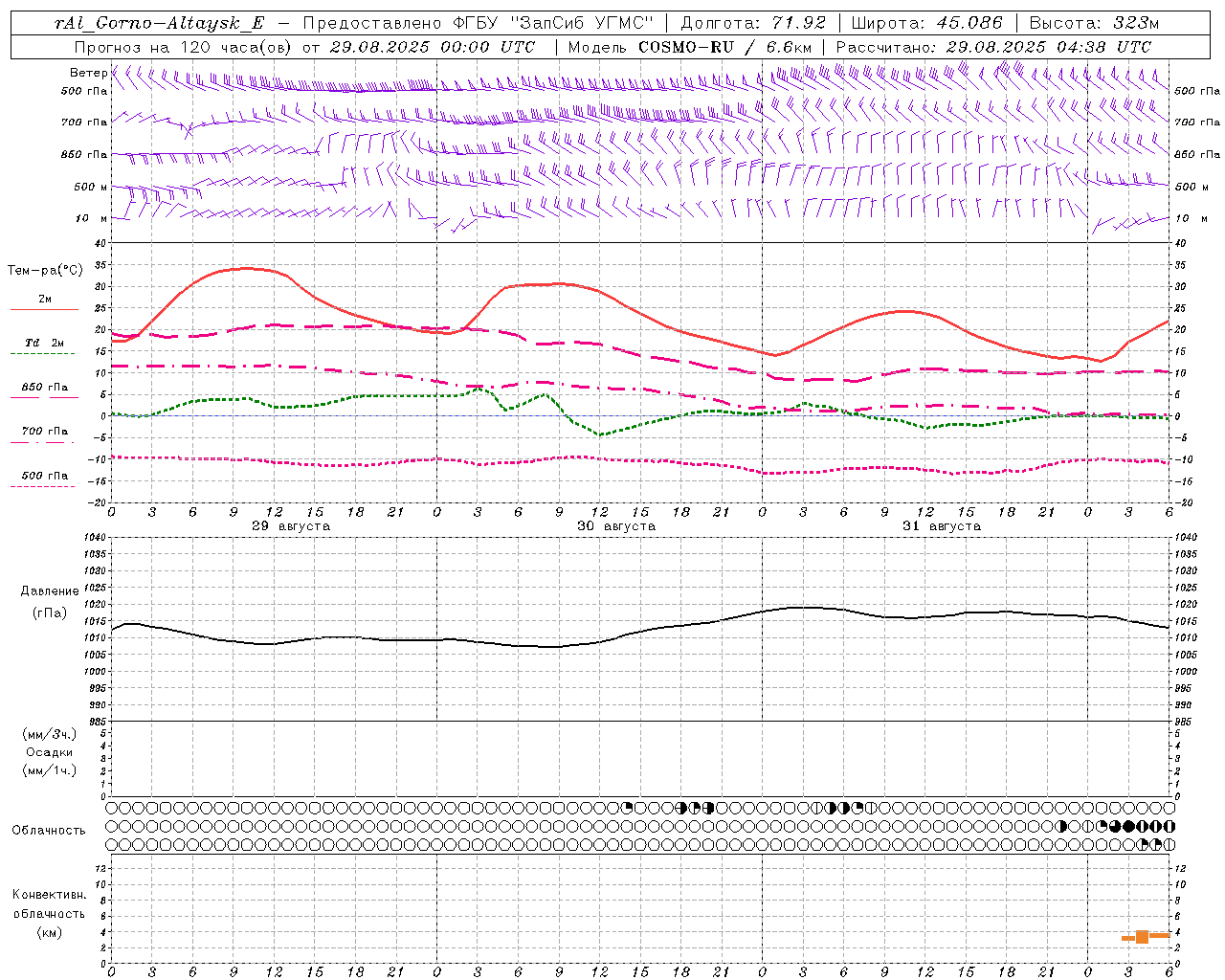Screen dimensions: 1225x980
Task: Click the Модель COSMO-RU / 6.6км label
Action: 690,47
